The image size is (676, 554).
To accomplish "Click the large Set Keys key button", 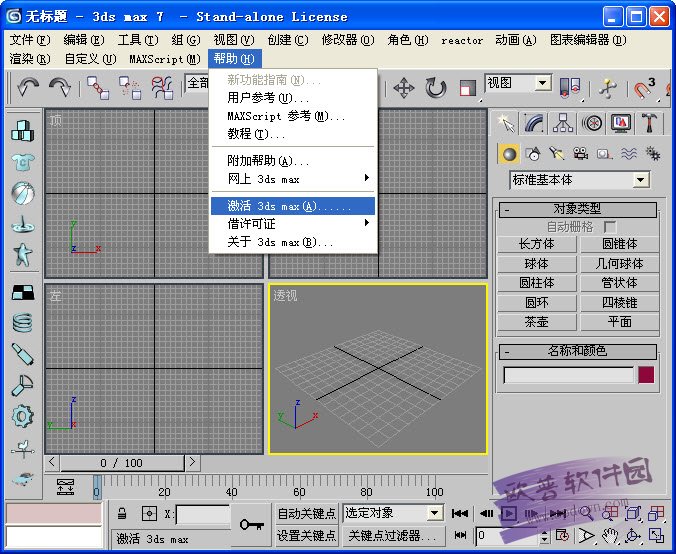I will tap(252, 524).
